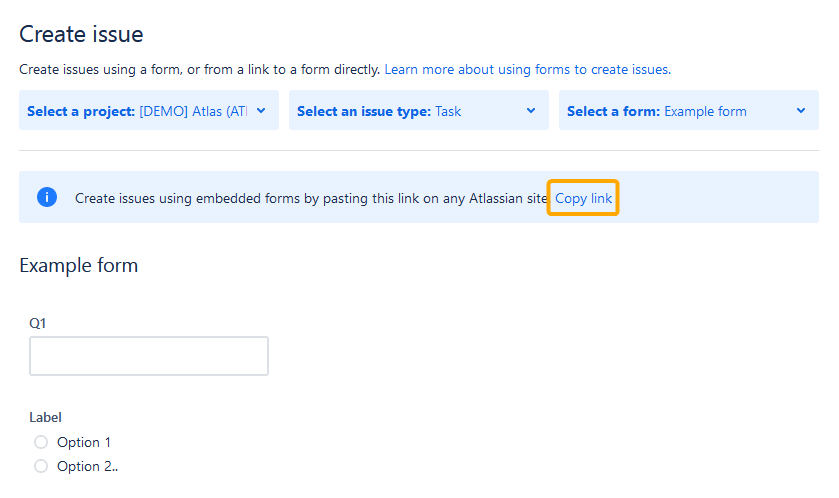Click the Create issues using a form description
This screenshot has height=498, width=839.
tap(200, 70)
